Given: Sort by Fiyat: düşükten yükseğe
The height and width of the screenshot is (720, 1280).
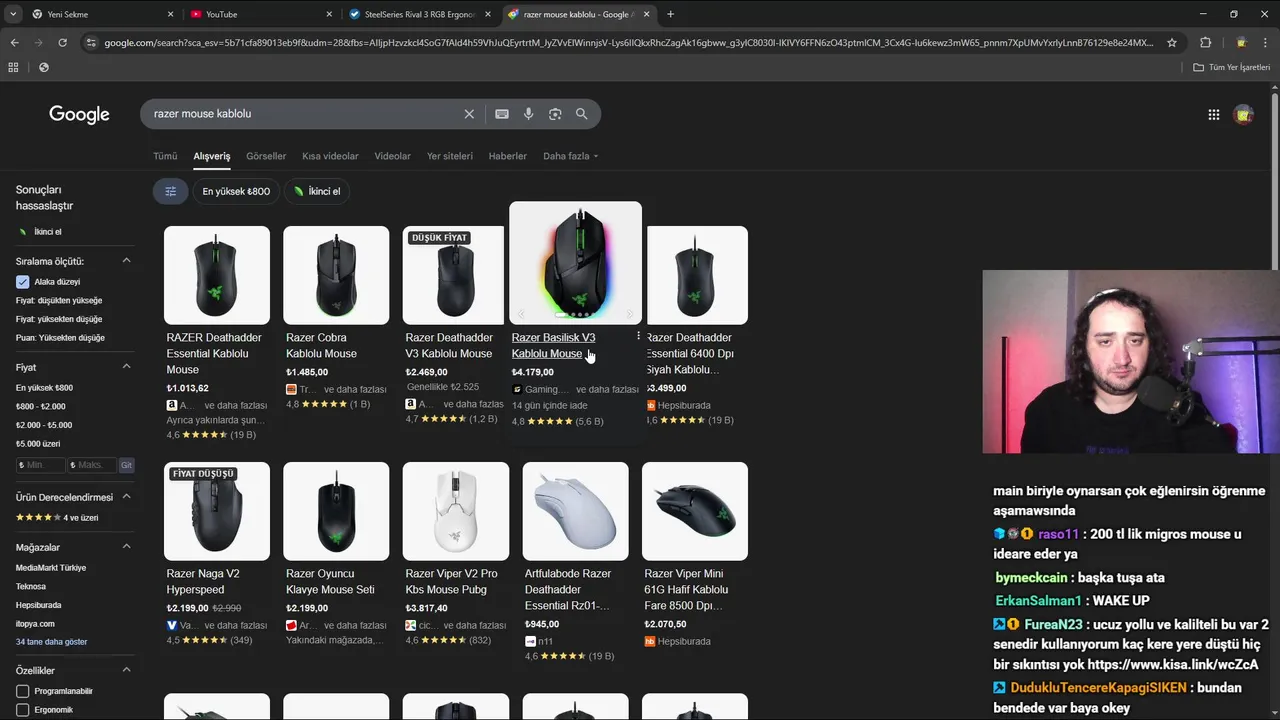Looking at the screenshot, I should tap(59, 301).
